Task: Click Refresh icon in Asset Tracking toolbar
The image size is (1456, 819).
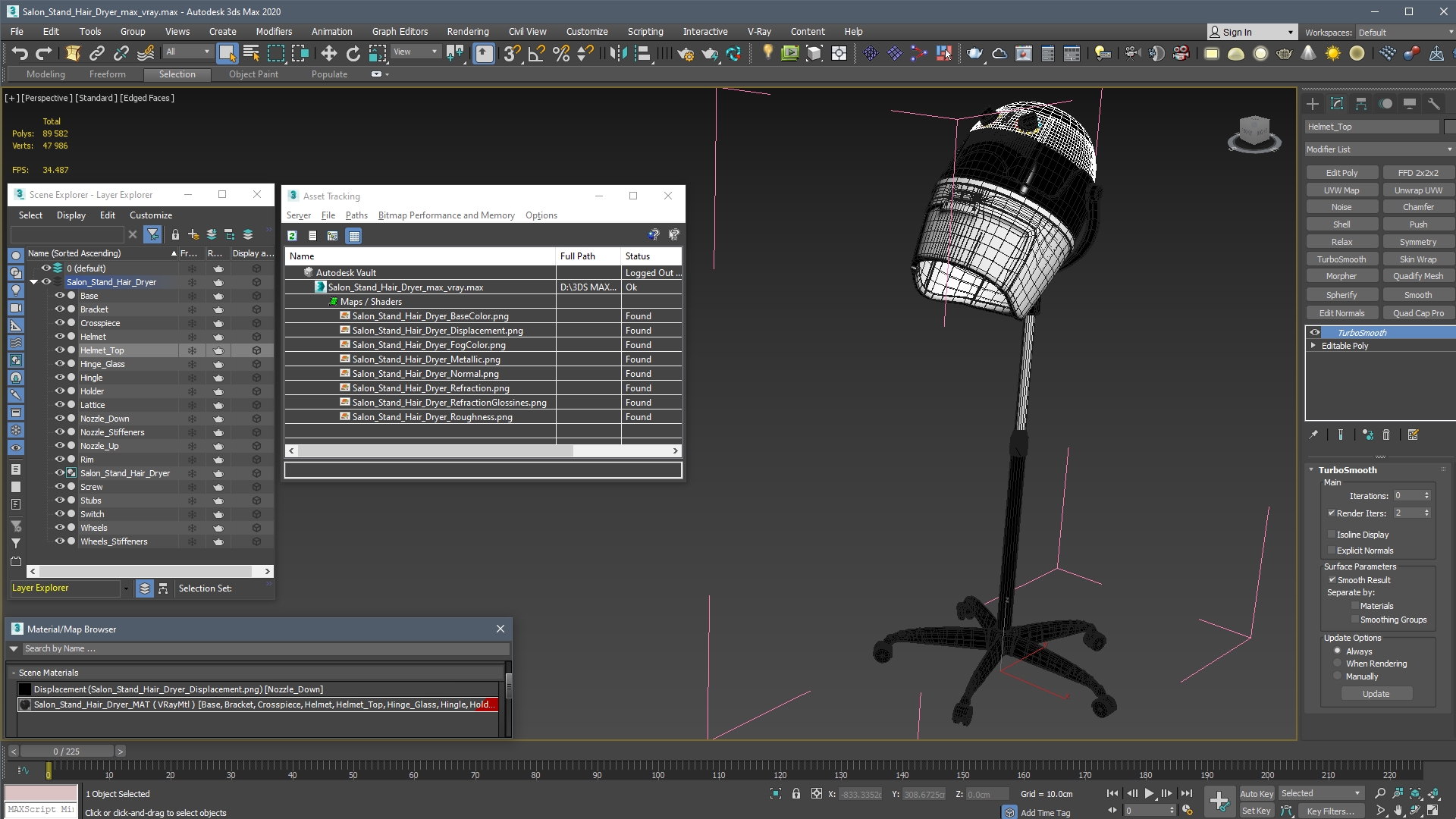Action: [x=293, y=236]
